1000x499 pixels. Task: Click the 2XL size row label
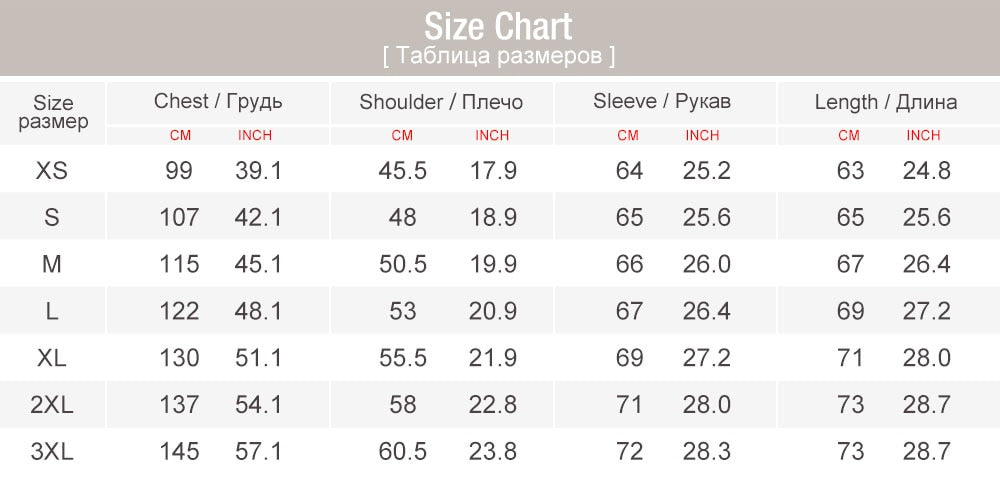tap(52, 405)
